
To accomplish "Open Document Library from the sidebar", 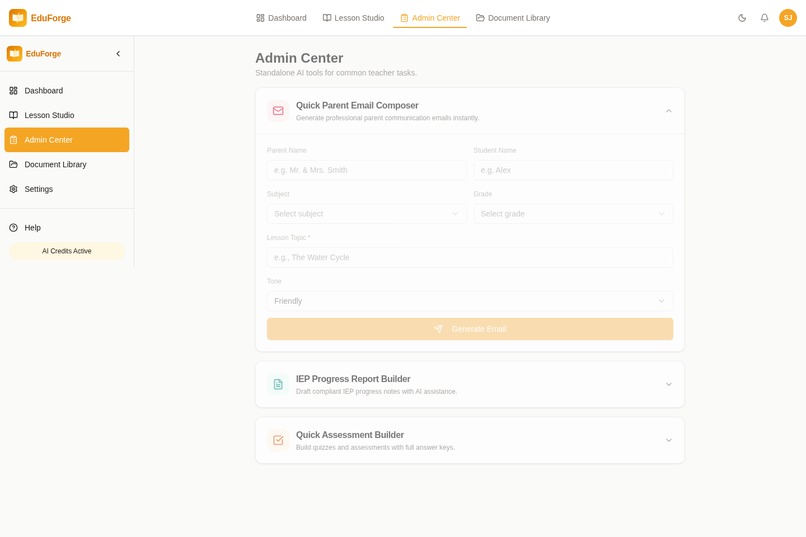I will tap(67, 164).
